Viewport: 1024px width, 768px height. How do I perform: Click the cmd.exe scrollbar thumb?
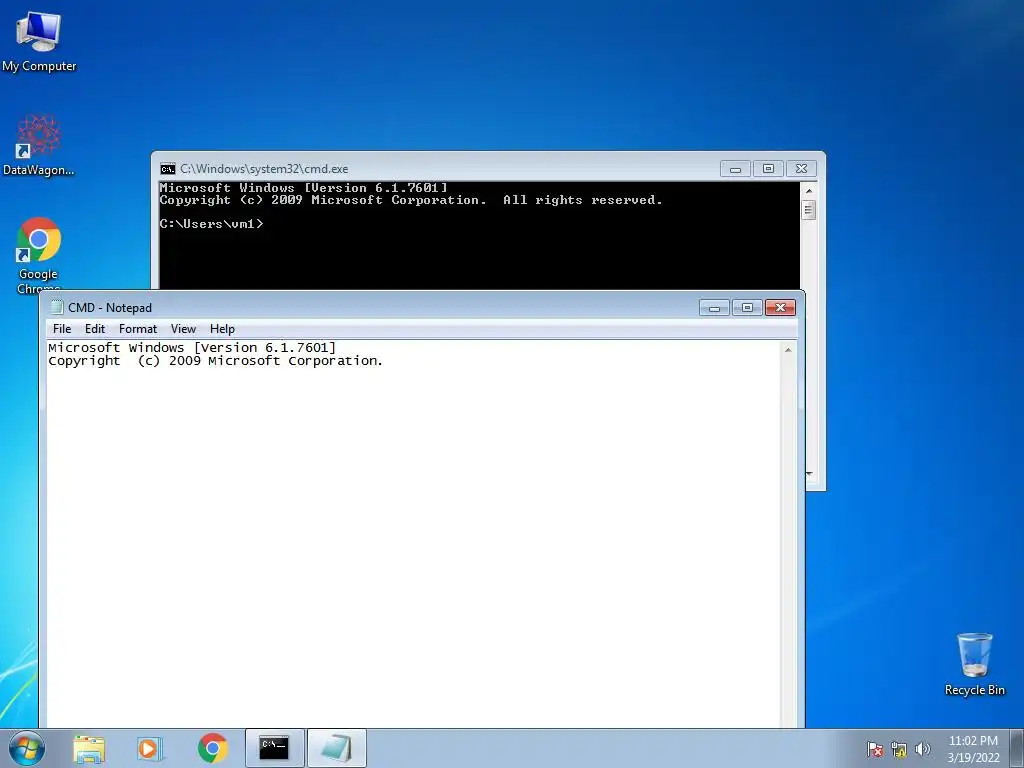click(808, 210)
